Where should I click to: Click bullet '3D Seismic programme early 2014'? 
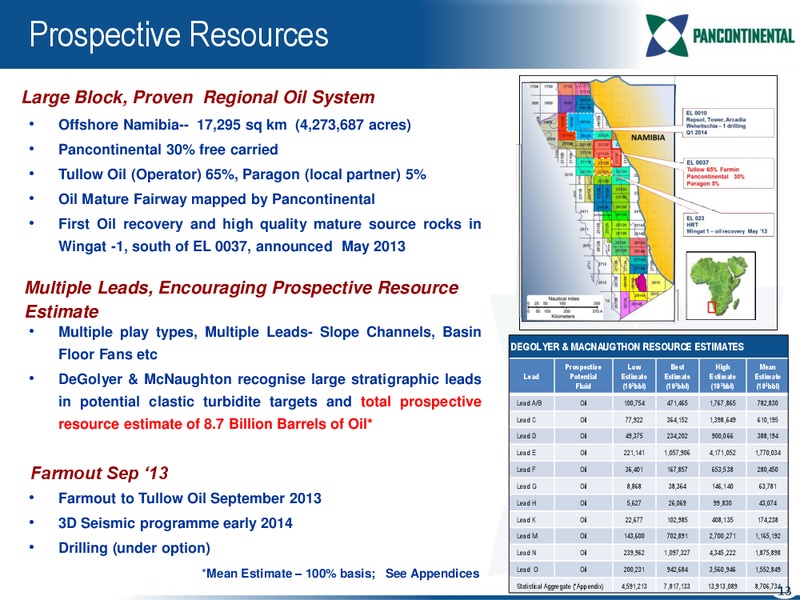click(176, 523)
